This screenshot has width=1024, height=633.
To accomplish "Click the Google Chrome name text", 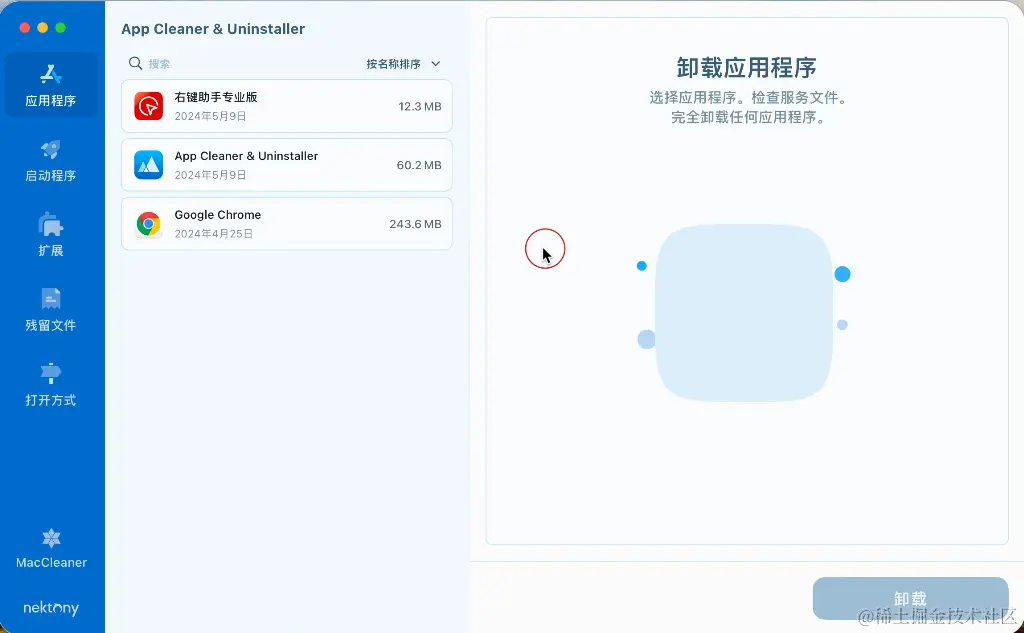I will coord(217,214).
